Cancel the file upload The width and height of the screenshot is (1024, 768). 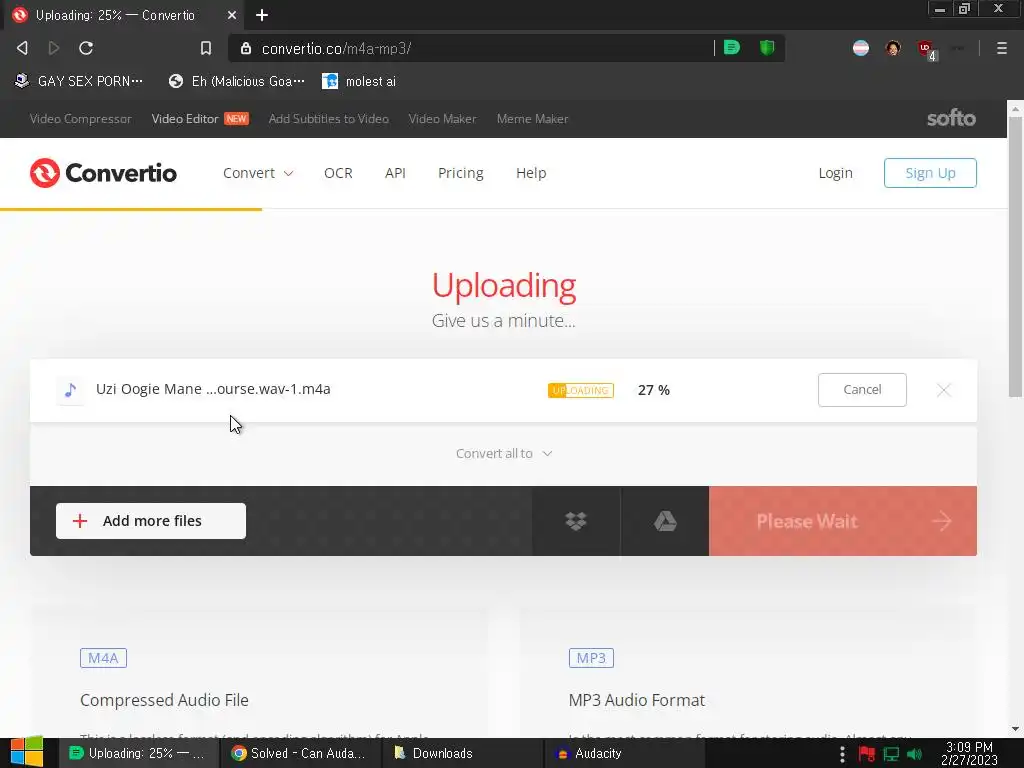coord(862,390)
